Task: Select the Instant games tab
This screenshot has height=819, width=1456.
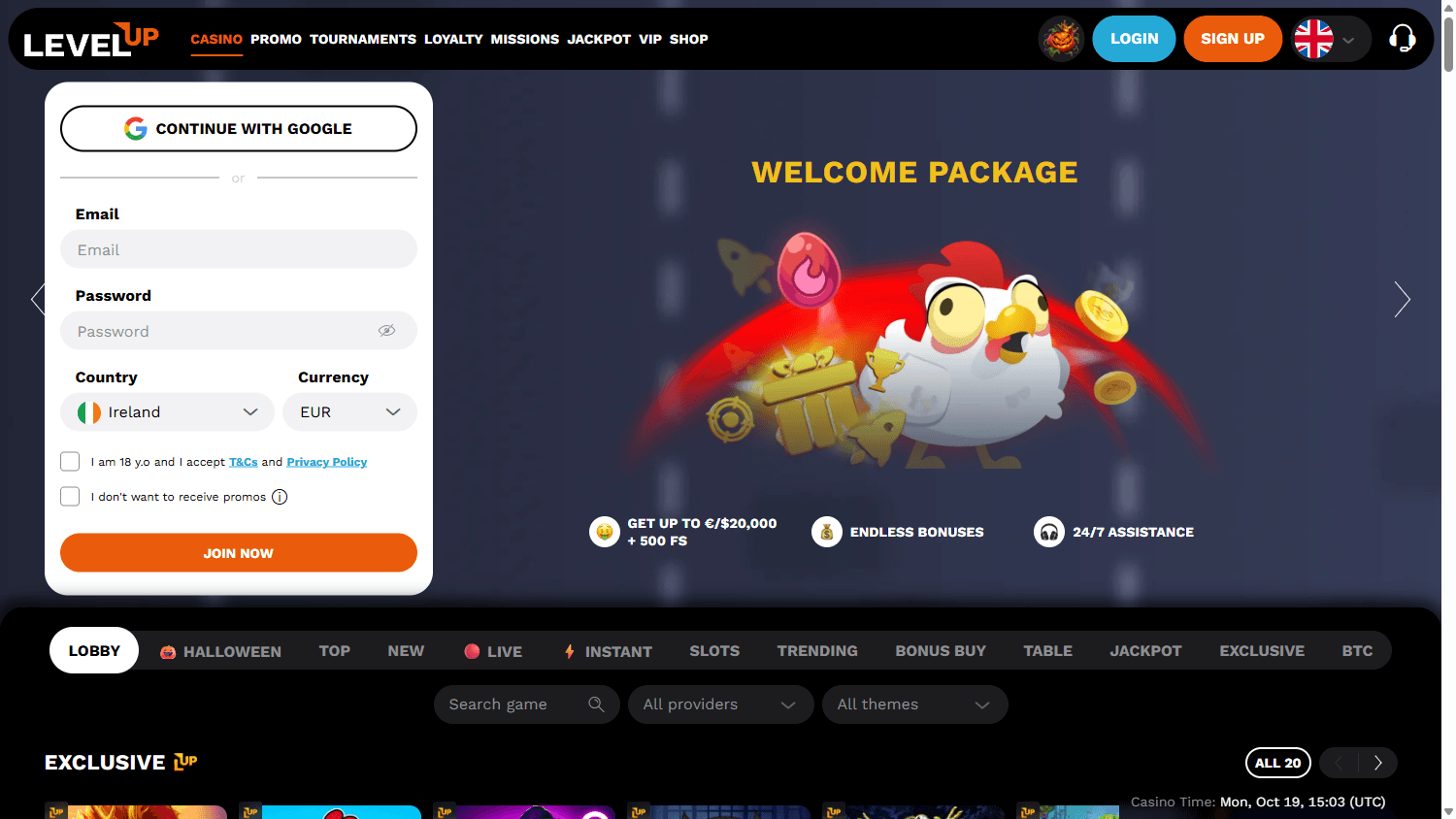Action: pyautogui.click(x=608, y=651)
